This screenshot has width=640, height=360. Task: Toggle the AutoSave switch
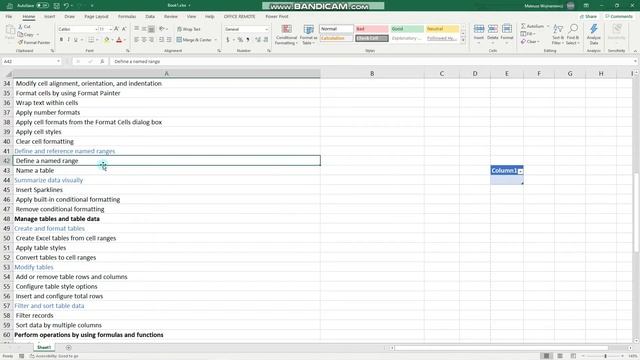(42, 6)
